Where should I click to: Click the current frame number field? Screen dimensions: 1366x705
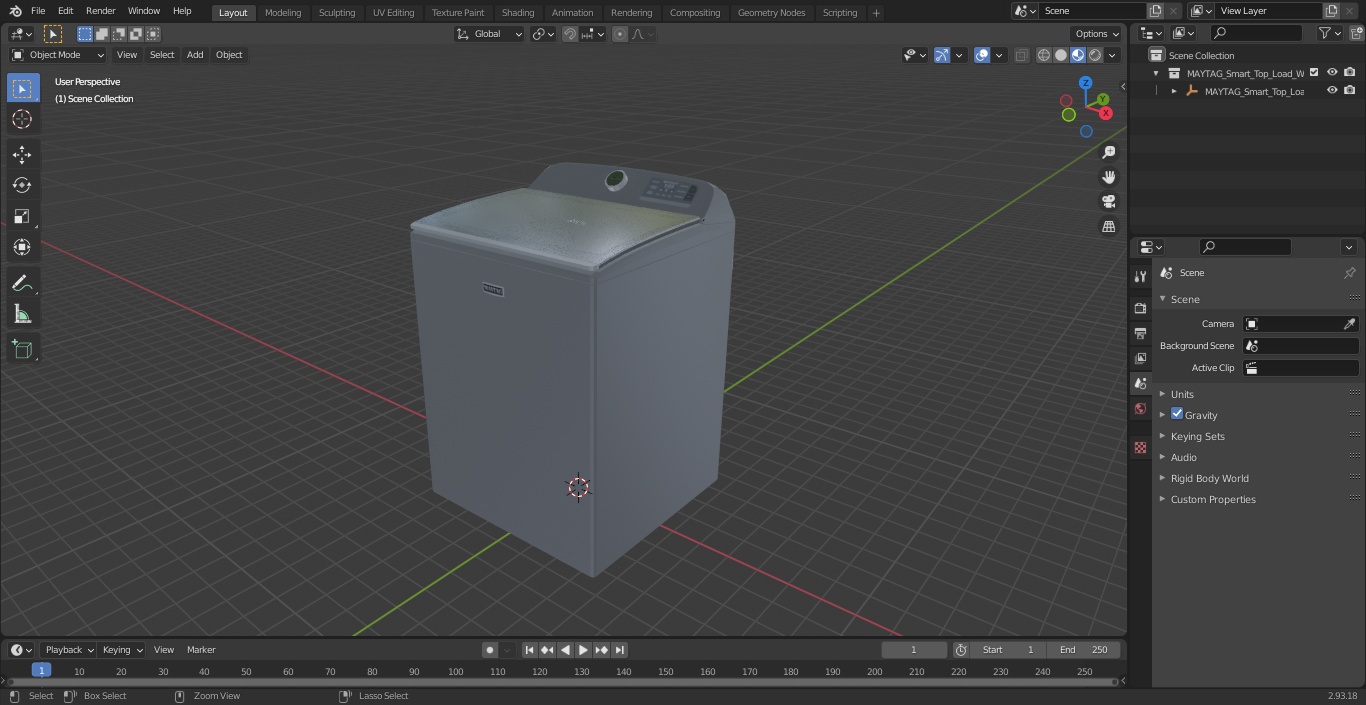click(914, 650)
